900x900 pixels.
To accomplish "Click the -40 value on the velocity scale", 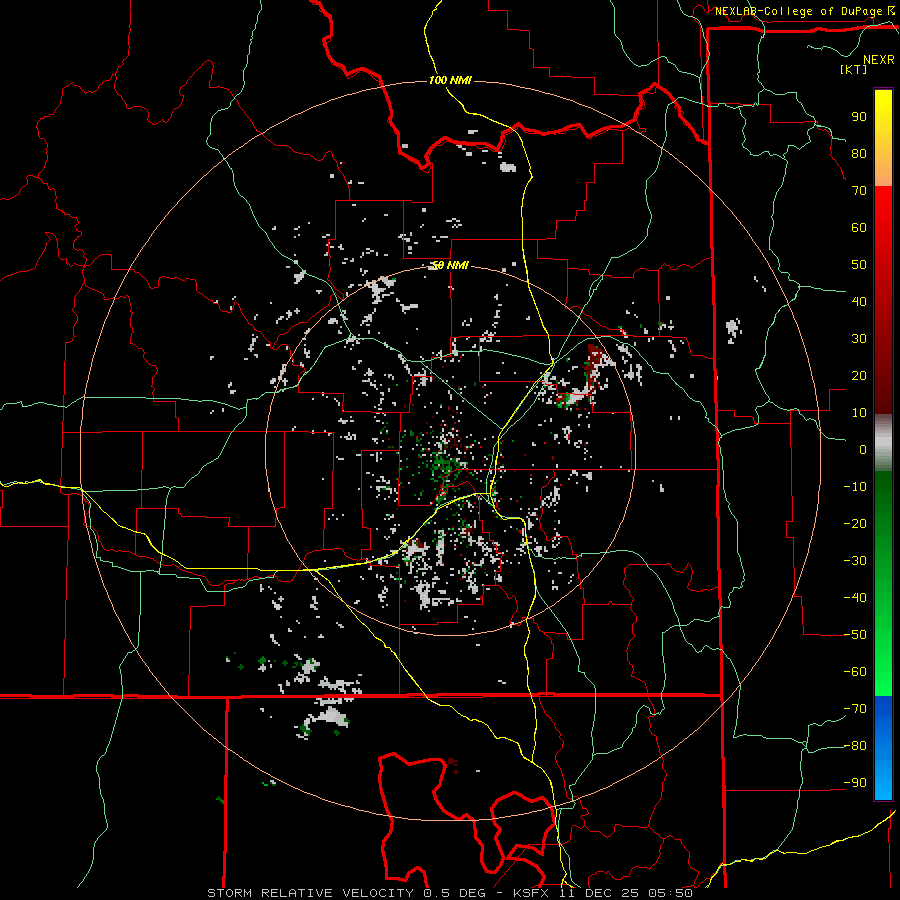I will (x=855, y=598).
